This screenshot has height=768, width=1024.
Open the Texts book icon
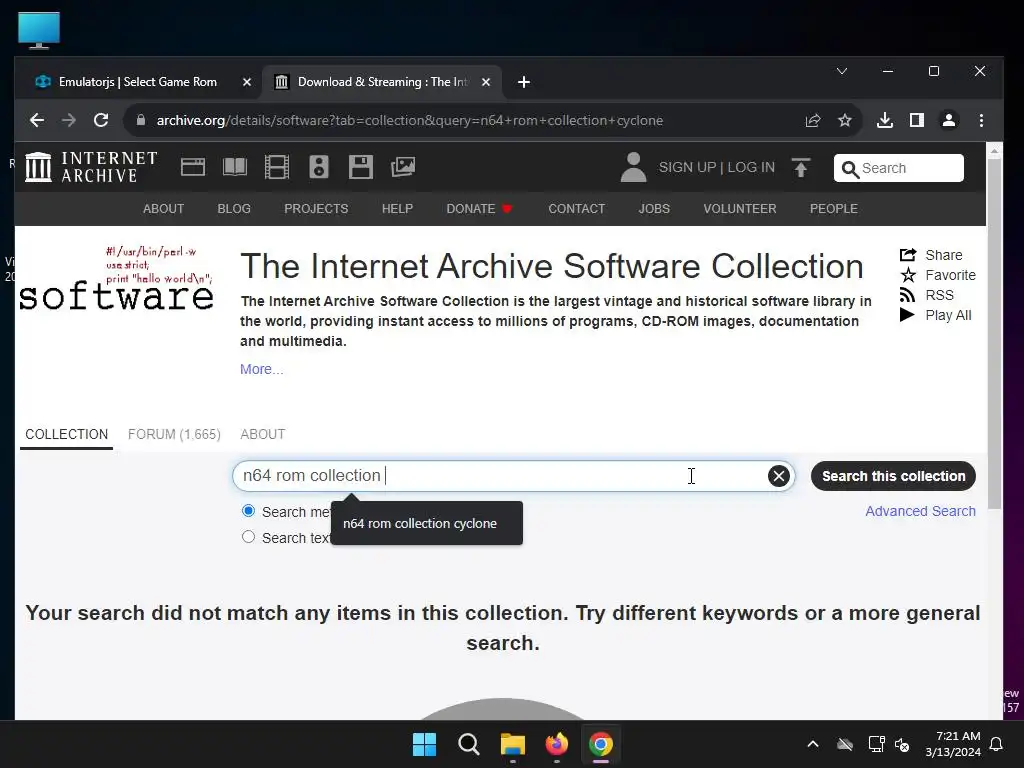tap(234, 167)
